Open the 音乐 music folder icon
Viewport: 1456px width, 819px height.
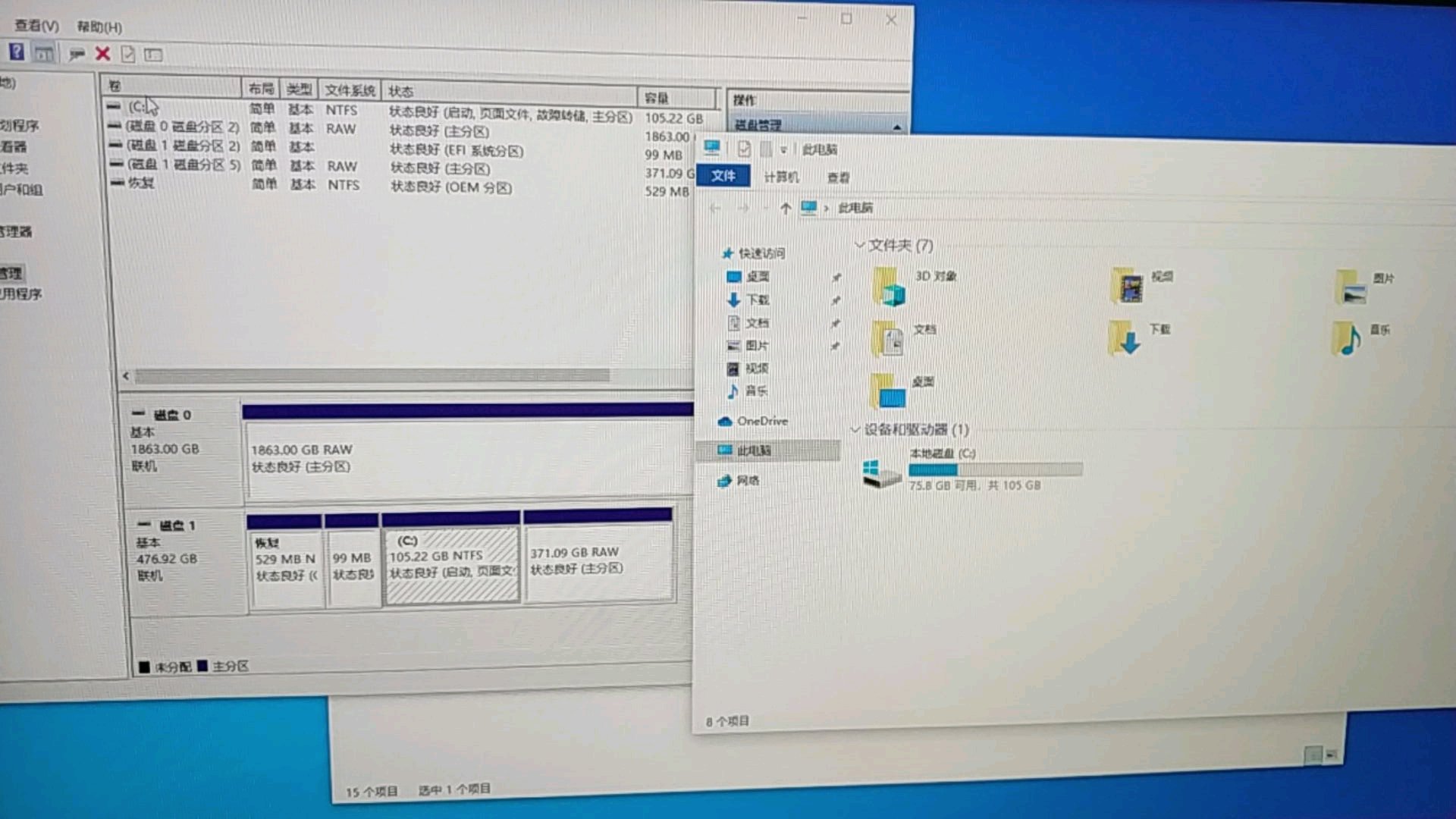pos(1348,339)
